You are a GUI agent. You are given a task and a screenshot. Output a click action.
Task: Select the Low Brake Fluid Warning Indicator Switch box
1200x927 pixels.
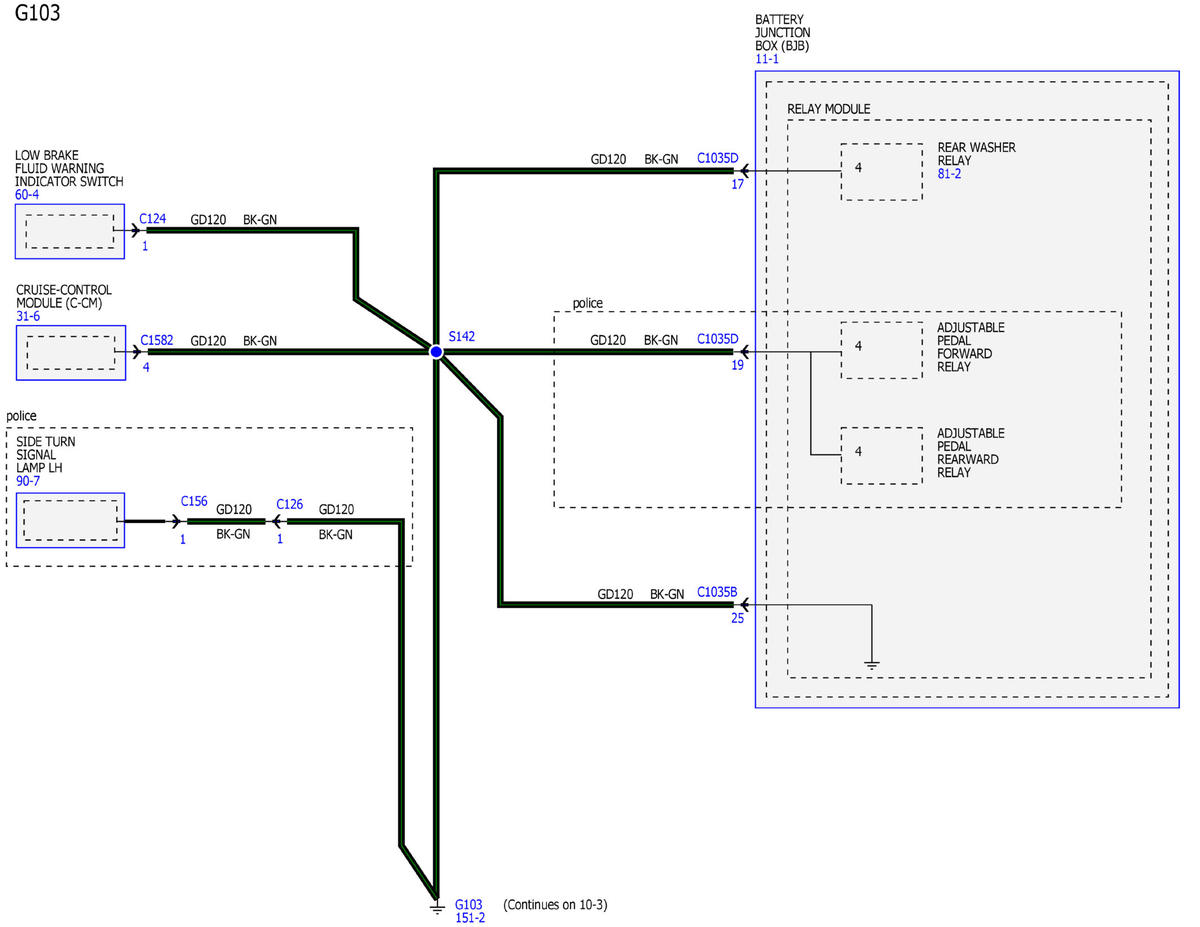pos(70,232)
